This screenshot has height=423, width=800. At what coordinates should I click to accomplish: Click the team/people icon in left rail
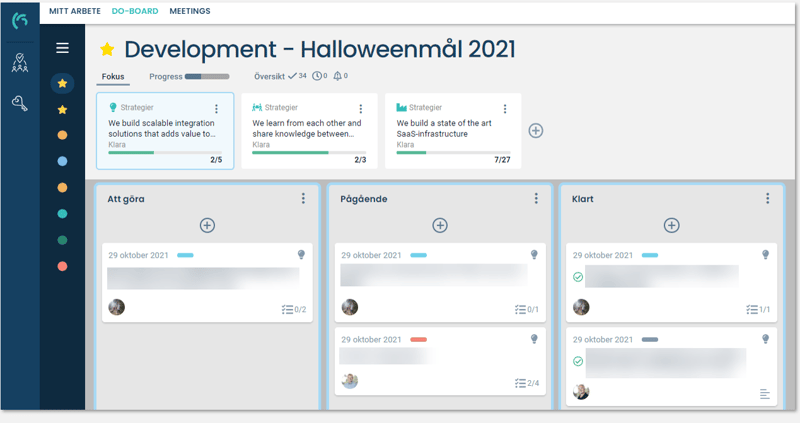coord(19,65)
